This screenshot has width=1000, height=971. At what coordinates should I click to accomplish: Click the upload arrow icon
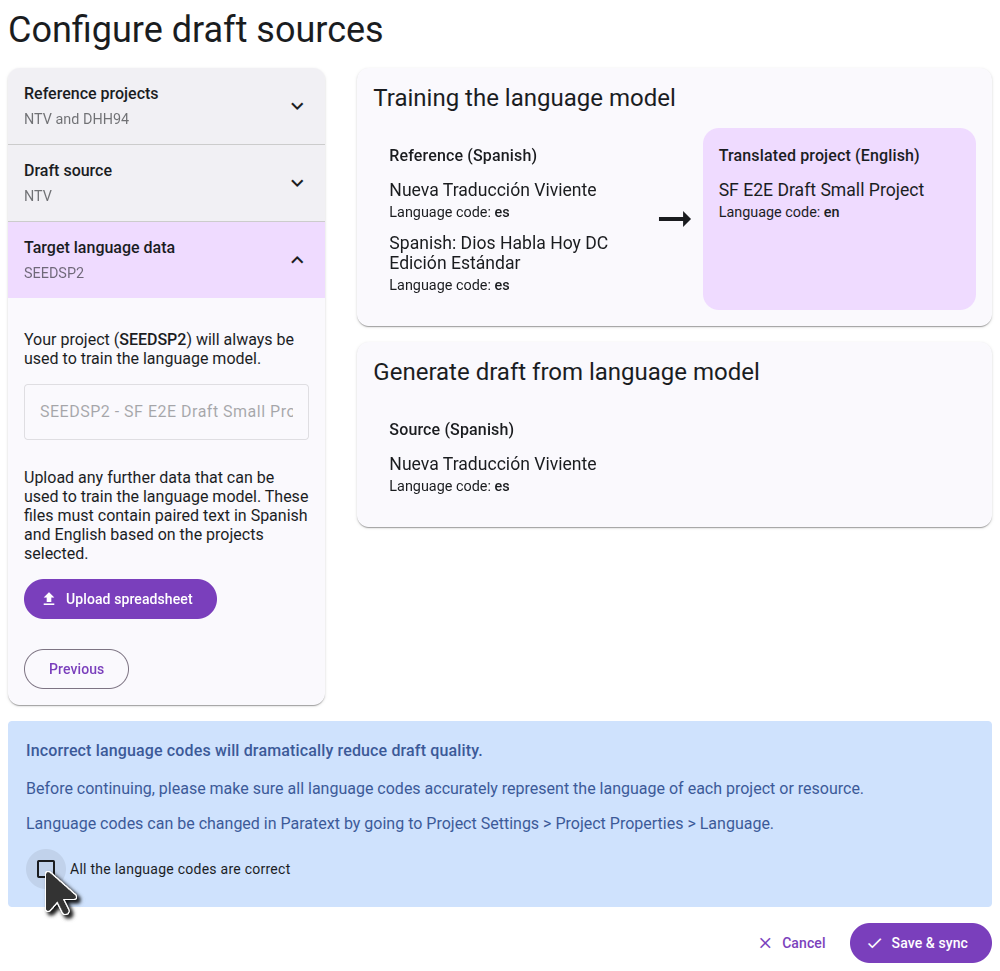coord(49,599)
